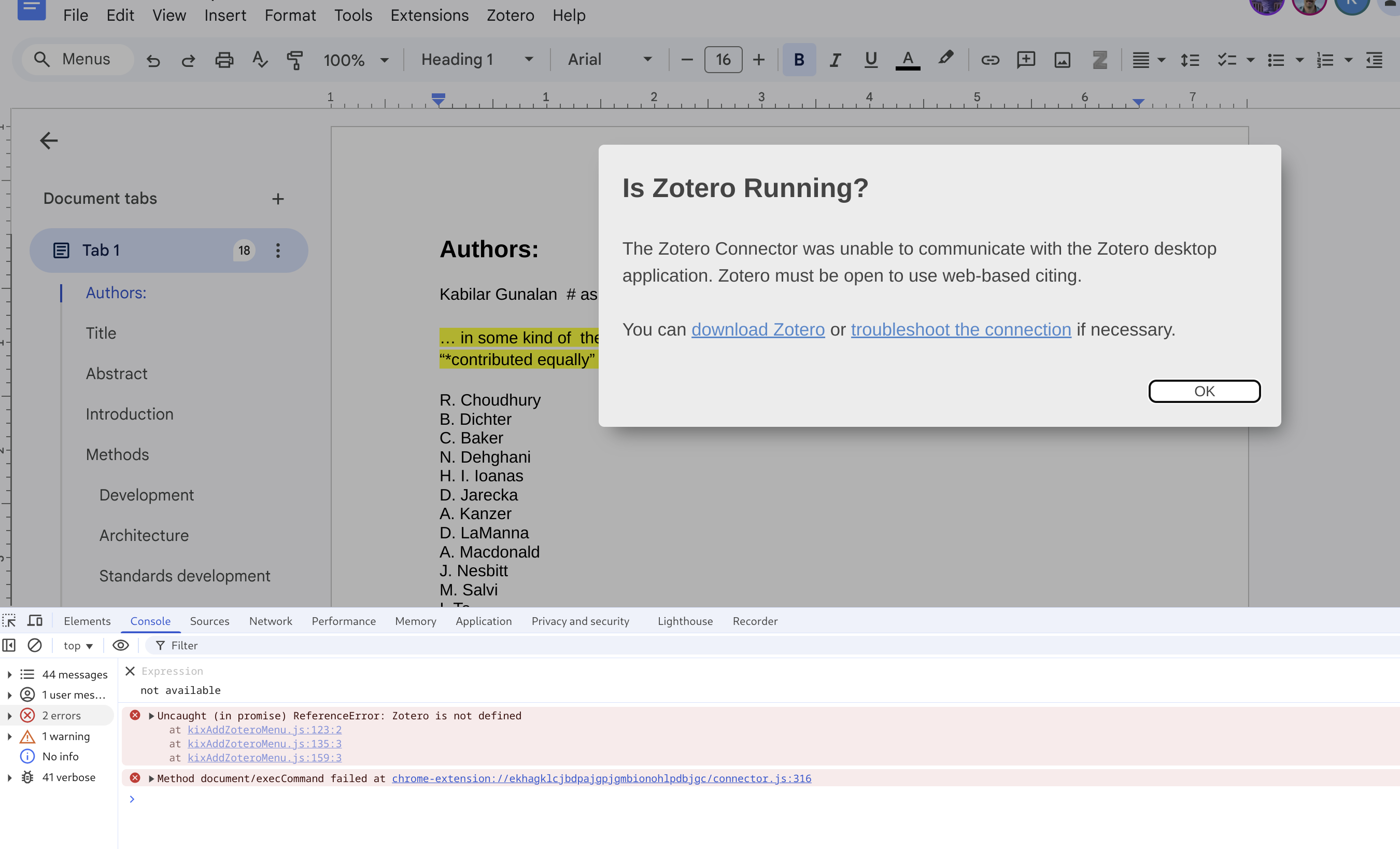Expand the 2 errors group in console sidebar

tap(10, 716)
